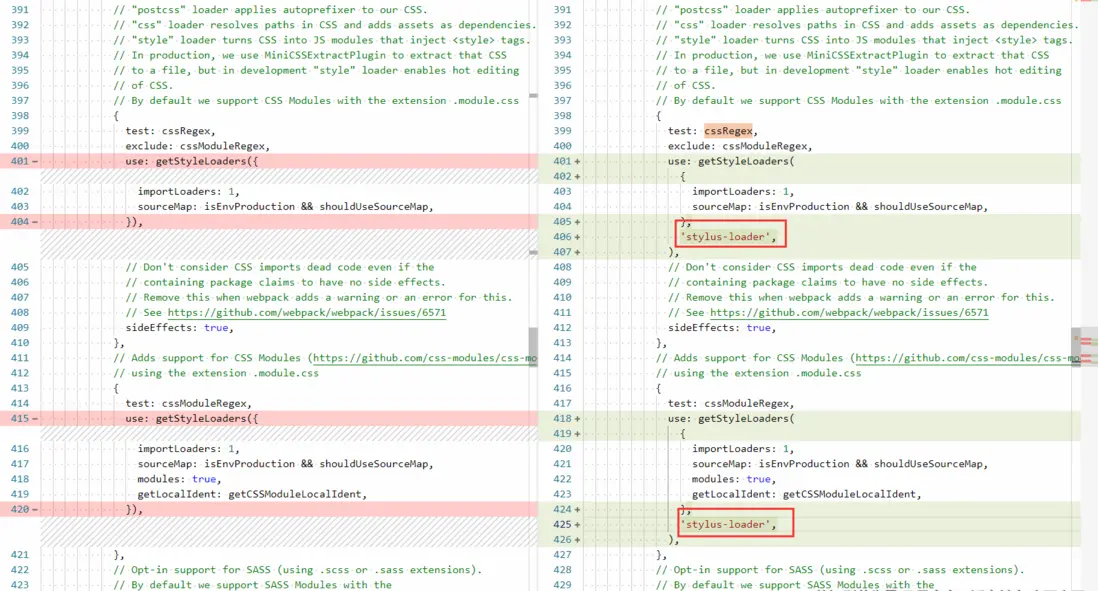The height and width of the screenshot is (591, 1098).
Task: Click the 'postcss' loader comment in right pane
Action: 813,10
